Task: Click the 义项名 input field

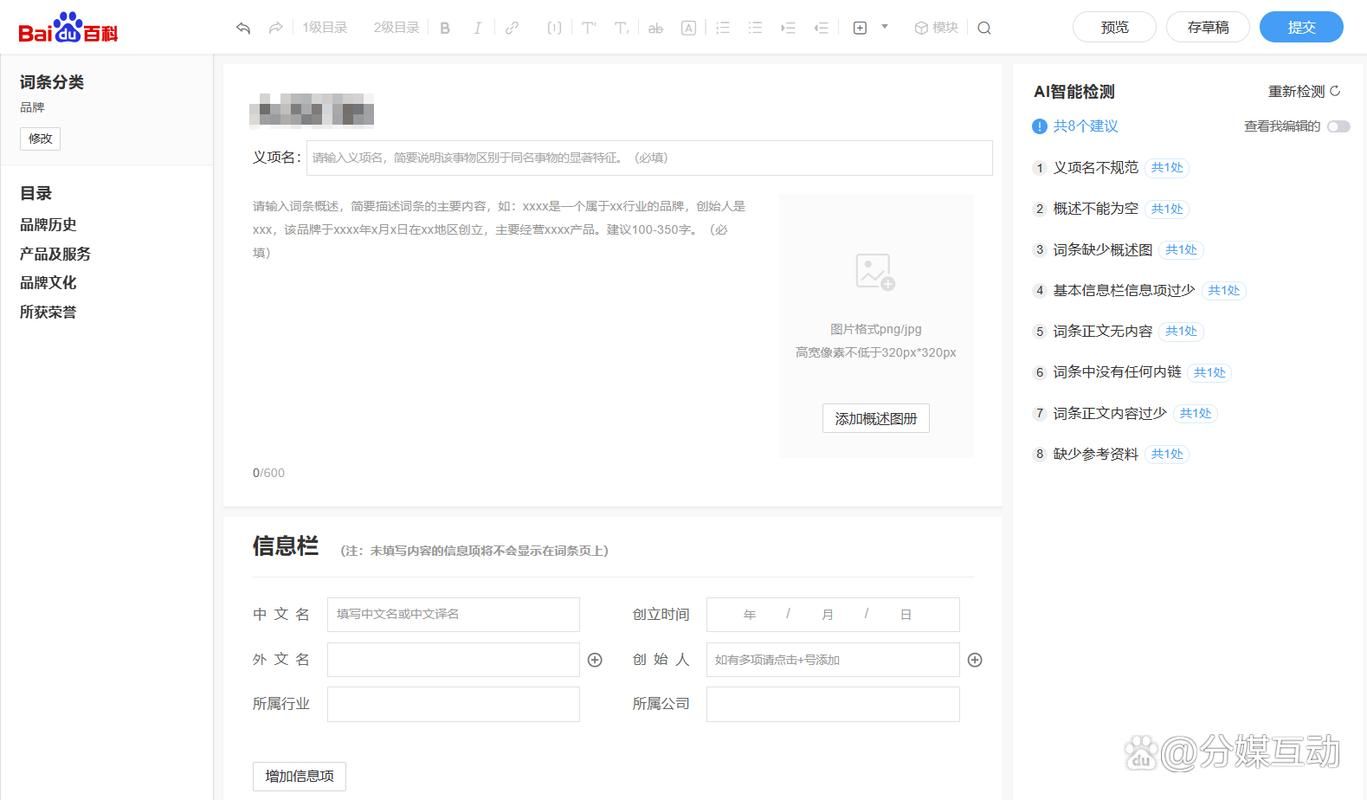Action: [649, 158]
